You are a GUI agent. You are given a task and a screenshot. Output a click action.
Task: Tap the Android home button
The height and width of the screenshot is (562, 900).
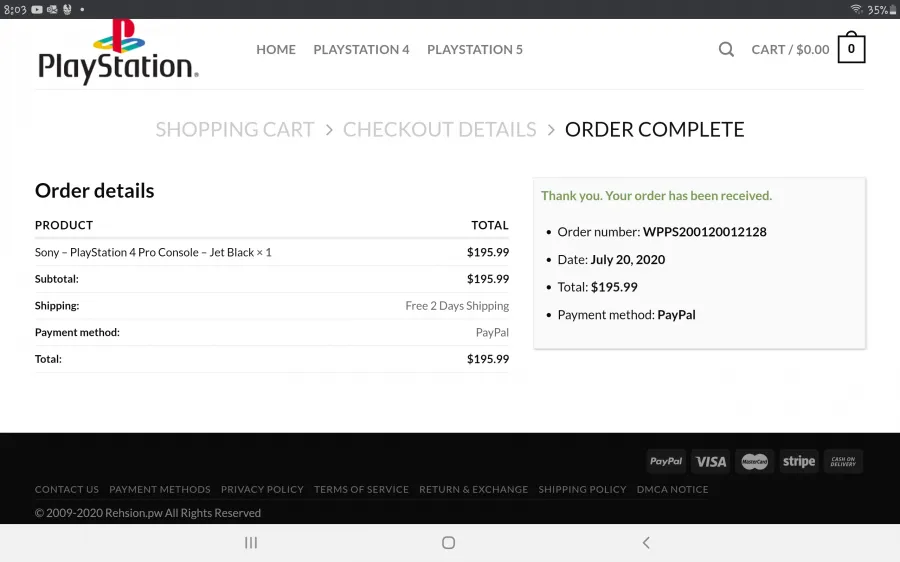(448, 542)
